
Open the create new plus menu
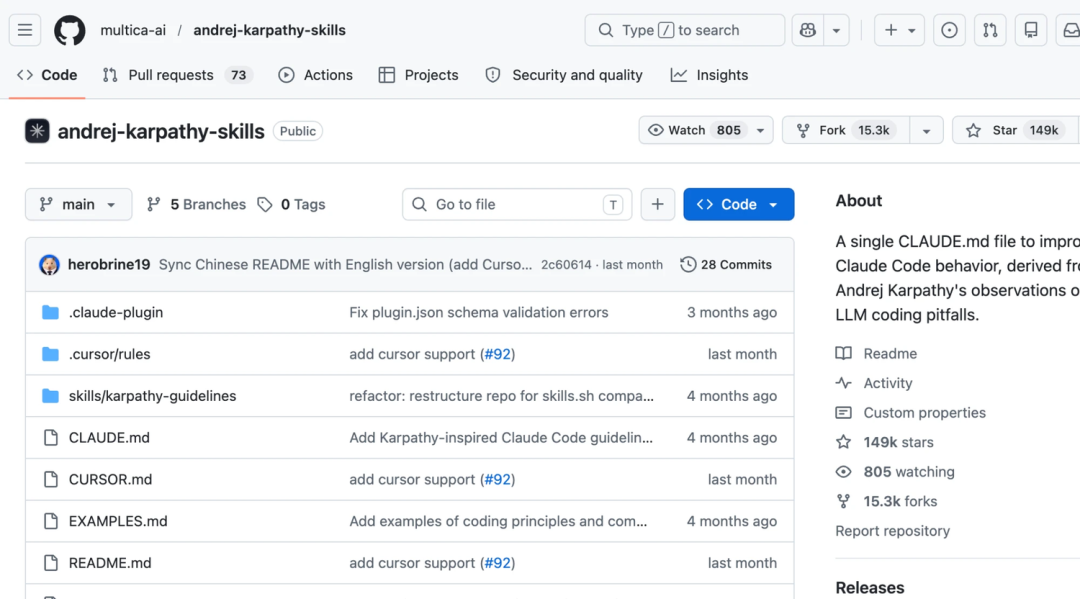click(x=899, y=30)
